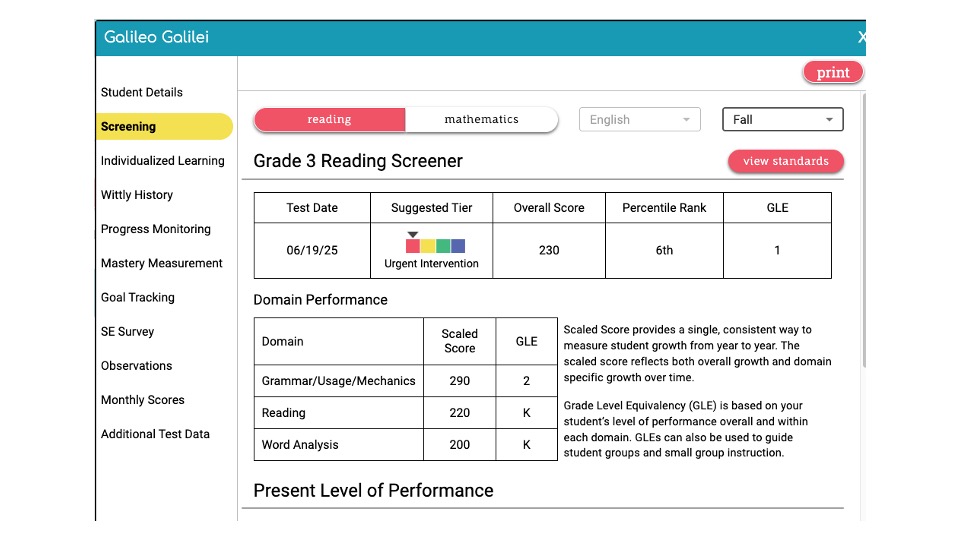Open Progress Monitoring section
Viewport: 960px width, 540px height.
(x=156, y=229)
